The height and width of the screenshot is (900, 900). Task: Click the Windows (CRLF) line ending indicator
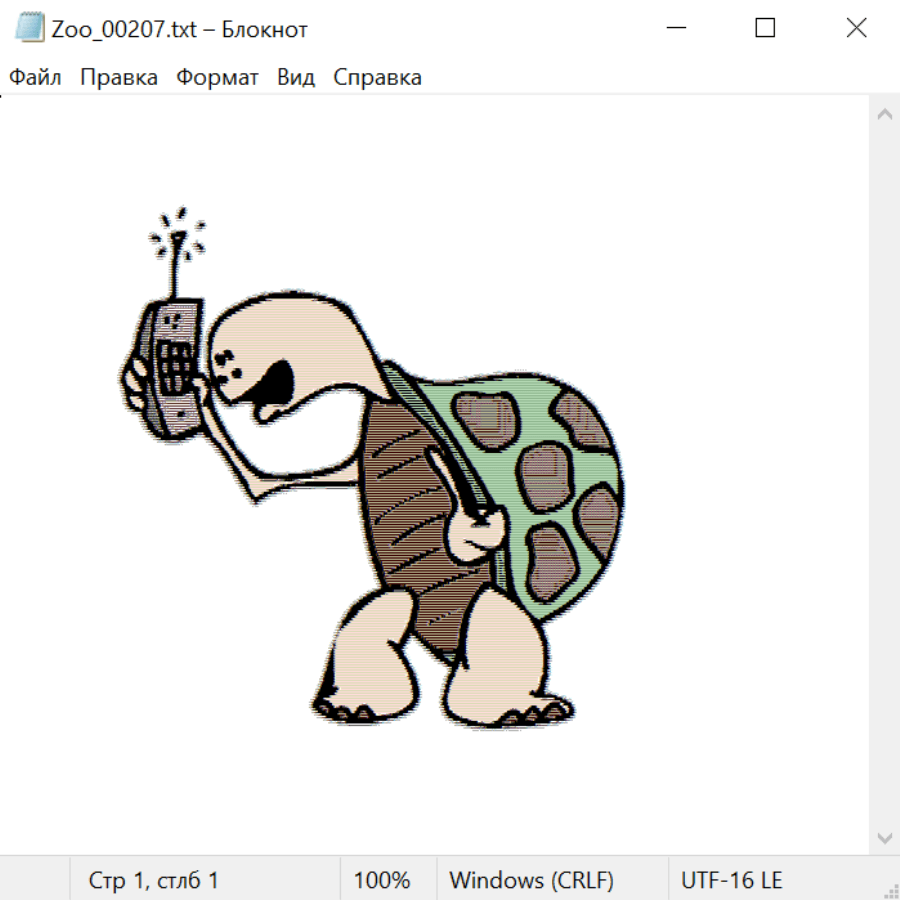coord(531,880)
